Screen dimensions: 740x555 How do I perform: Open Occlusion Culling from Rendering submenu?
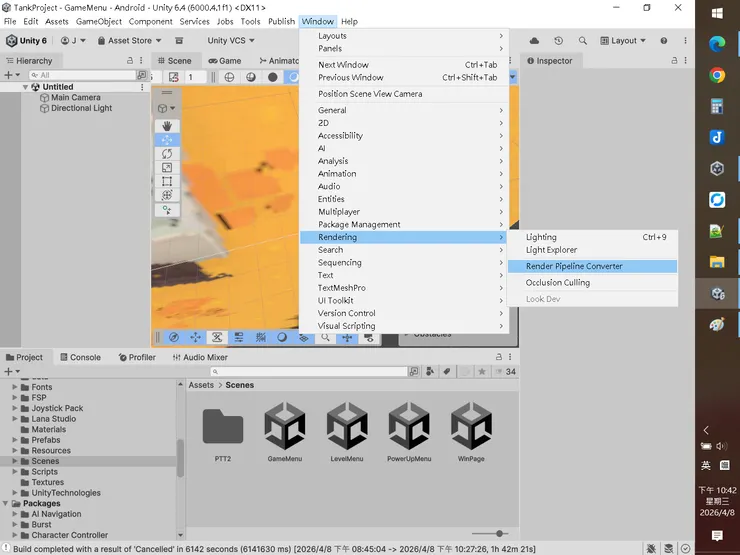tap(557, 283)
